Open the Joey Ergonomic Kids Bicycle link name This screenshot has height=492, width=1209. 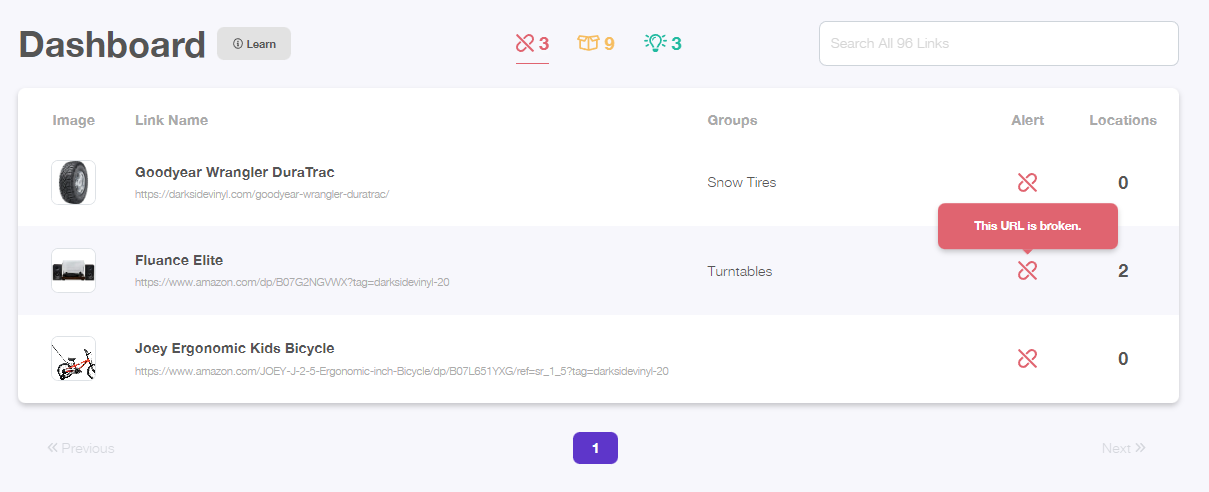click(235, 348)
